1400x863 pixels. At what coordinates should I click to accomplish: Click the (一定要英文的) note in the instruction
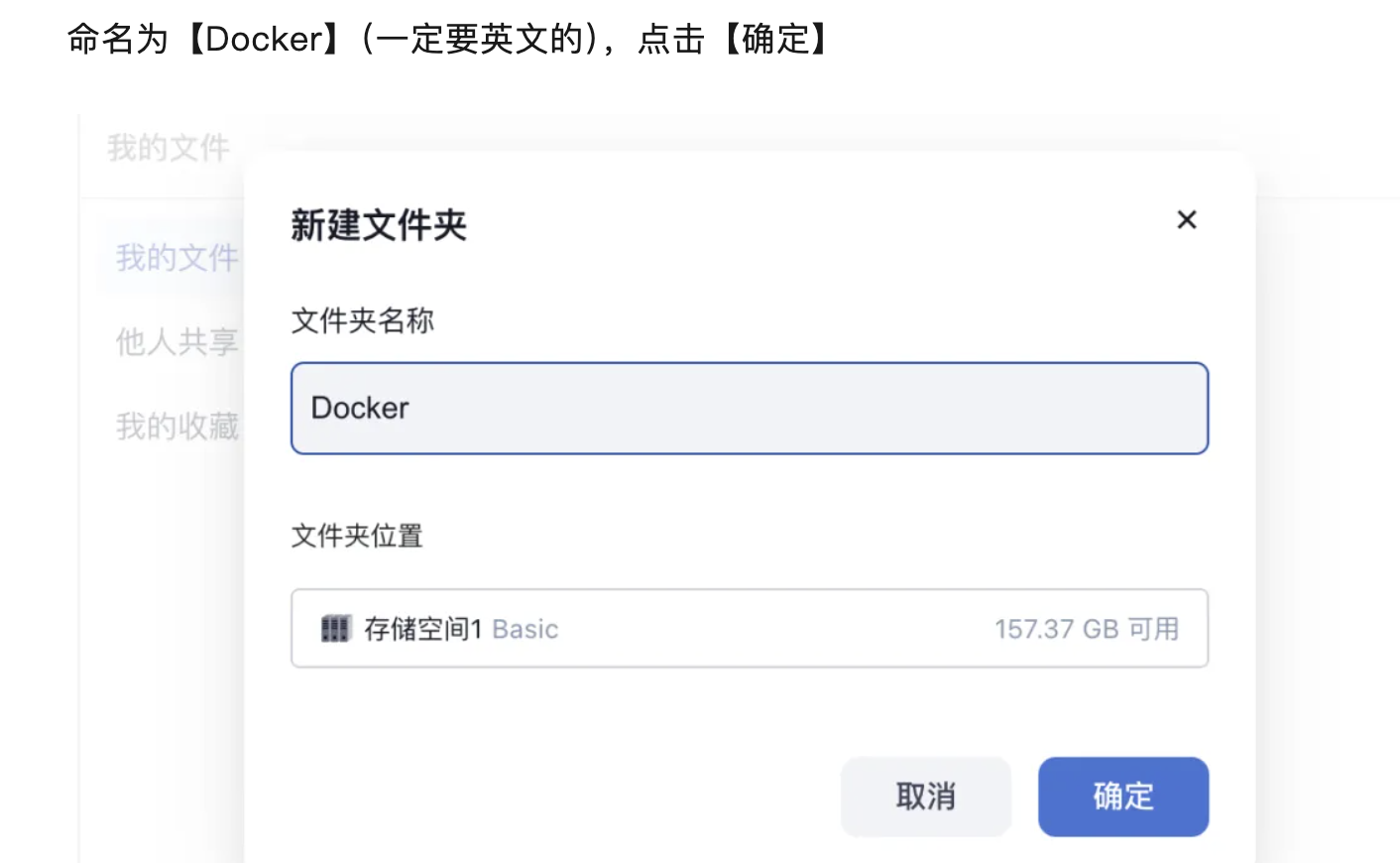point(479,40)
